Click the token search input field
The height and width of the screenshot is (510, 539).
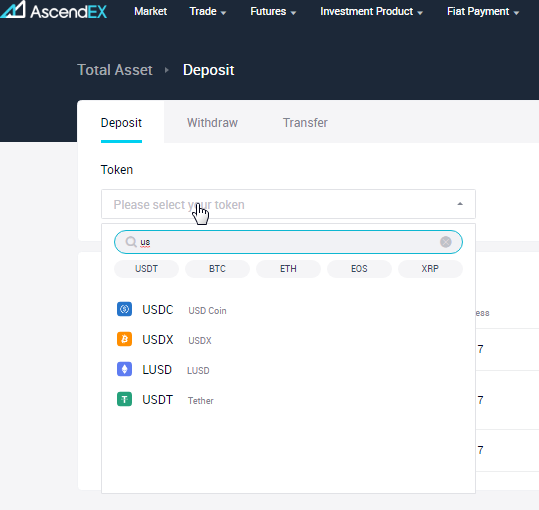click(288, 242)
